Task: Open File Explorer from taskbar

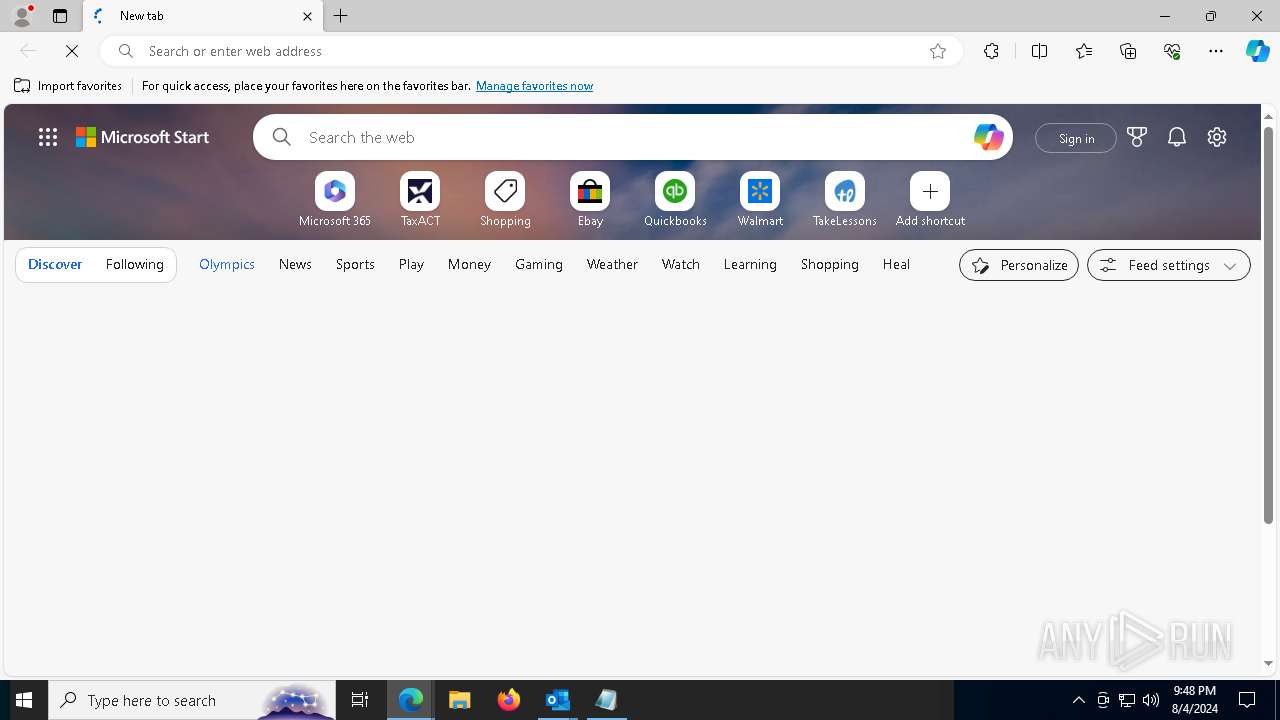Action: 460,700
